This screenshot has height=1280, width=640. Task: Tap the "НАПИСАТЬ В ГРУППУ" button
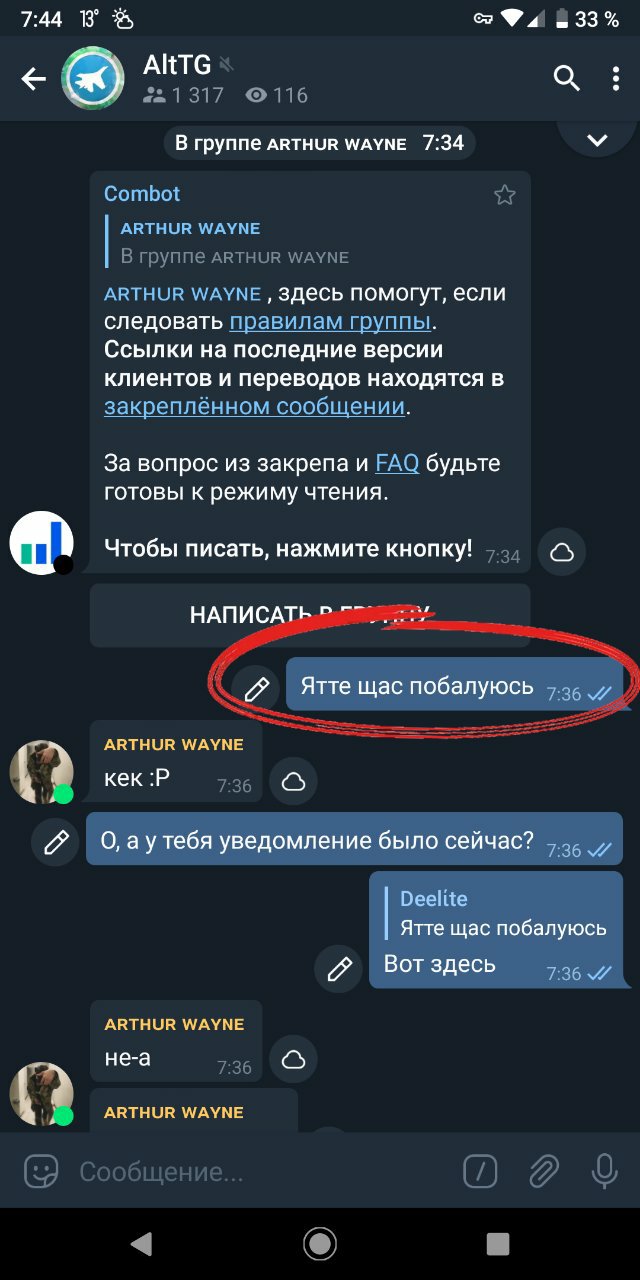click(x=310, y=615)
